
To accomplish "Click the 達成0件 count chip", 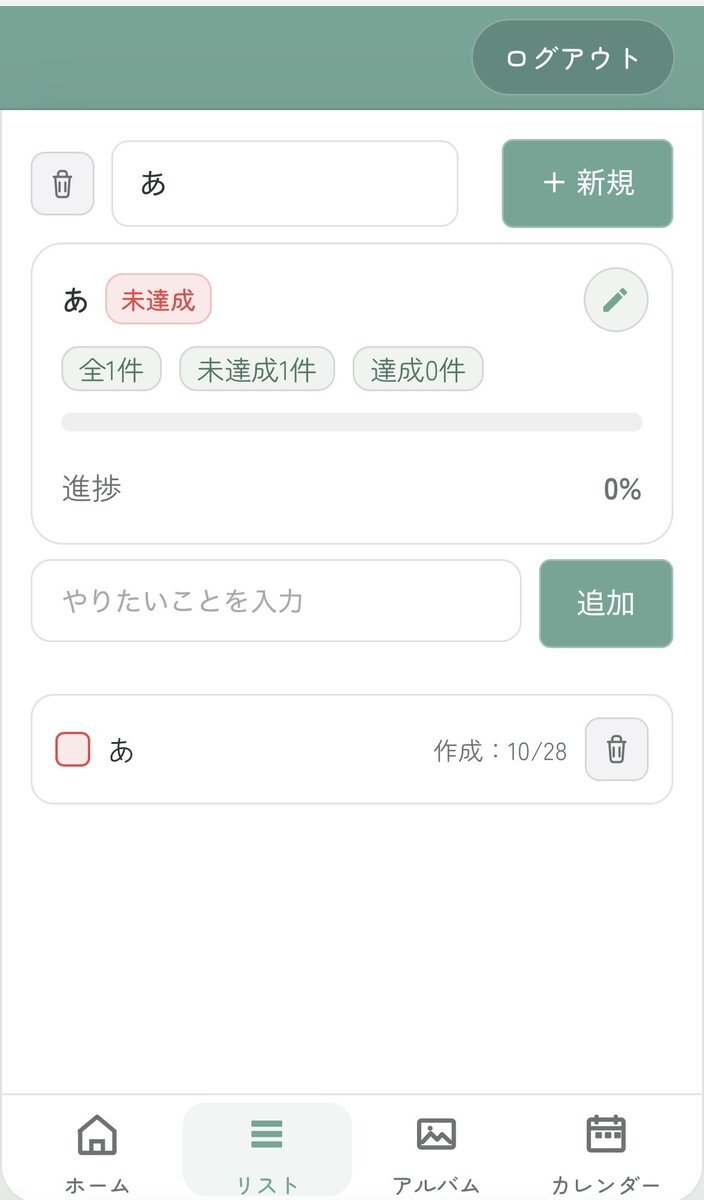I will (x=417, y=370).
